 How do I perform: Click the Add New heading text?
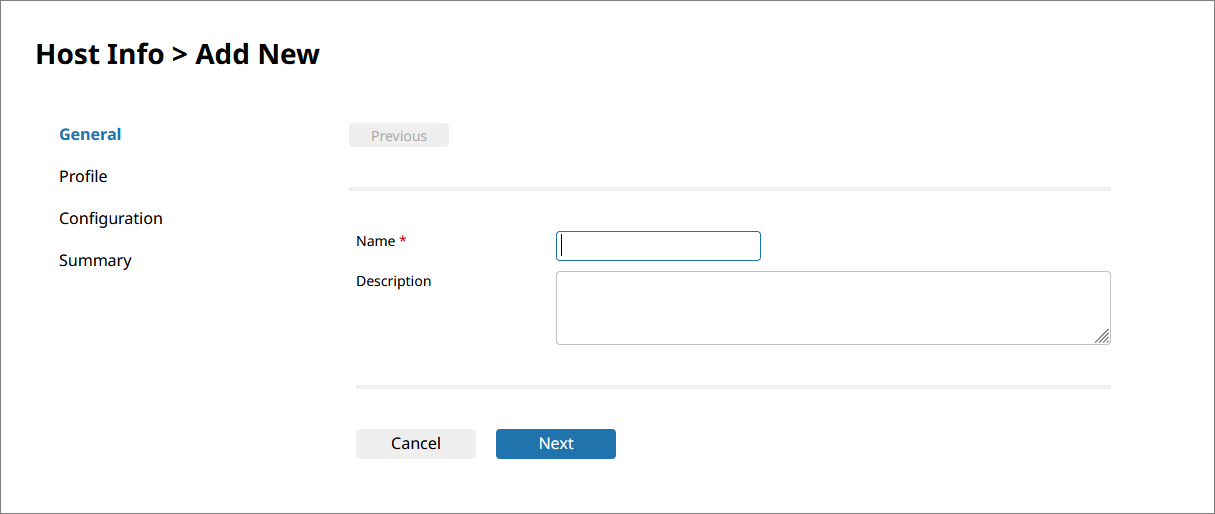pyautogui.click(x=257, y=54)
